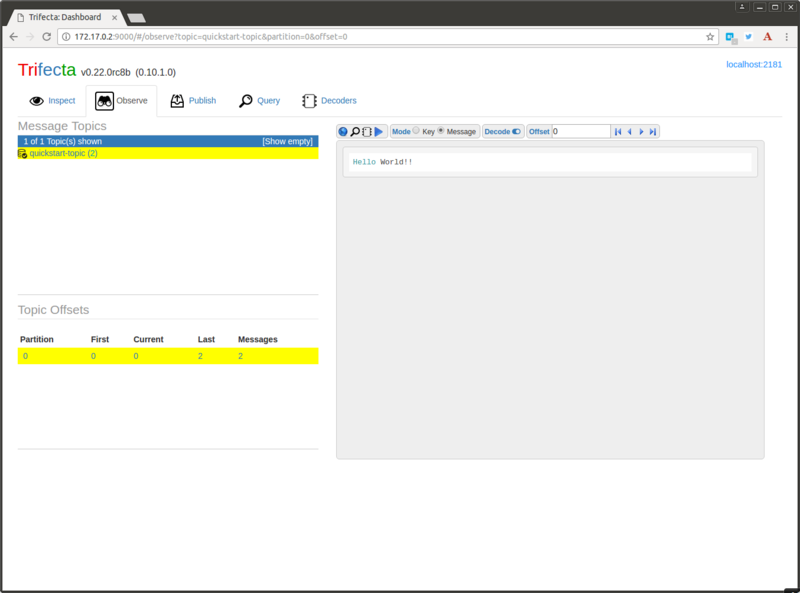800x593 pixels.
Task: Open the Chrome three-dot menu
Action: [x=787, y=37]
